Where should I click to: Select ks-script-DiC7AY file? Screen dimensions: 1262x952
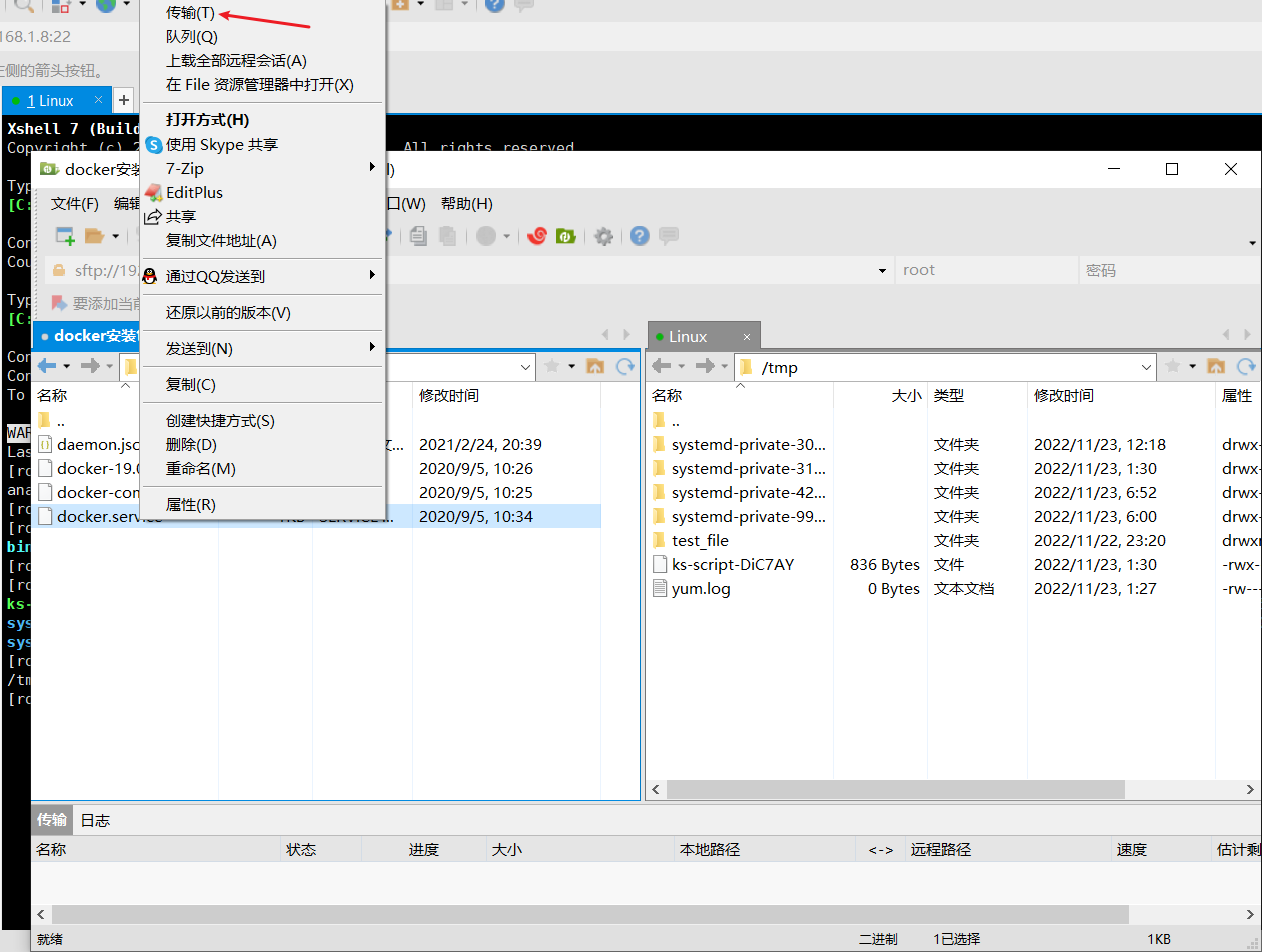click(733, 565)
